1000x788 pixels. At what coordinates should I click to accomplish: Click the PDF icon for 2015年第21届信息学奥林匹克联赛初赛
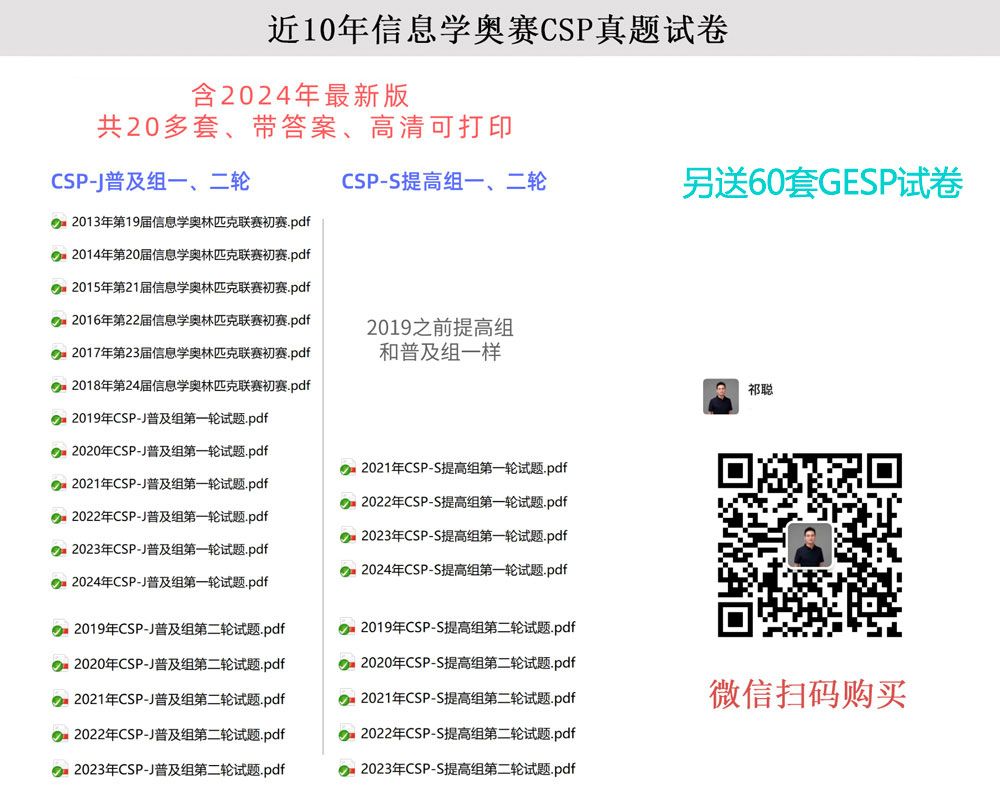(x=59, y=287)
